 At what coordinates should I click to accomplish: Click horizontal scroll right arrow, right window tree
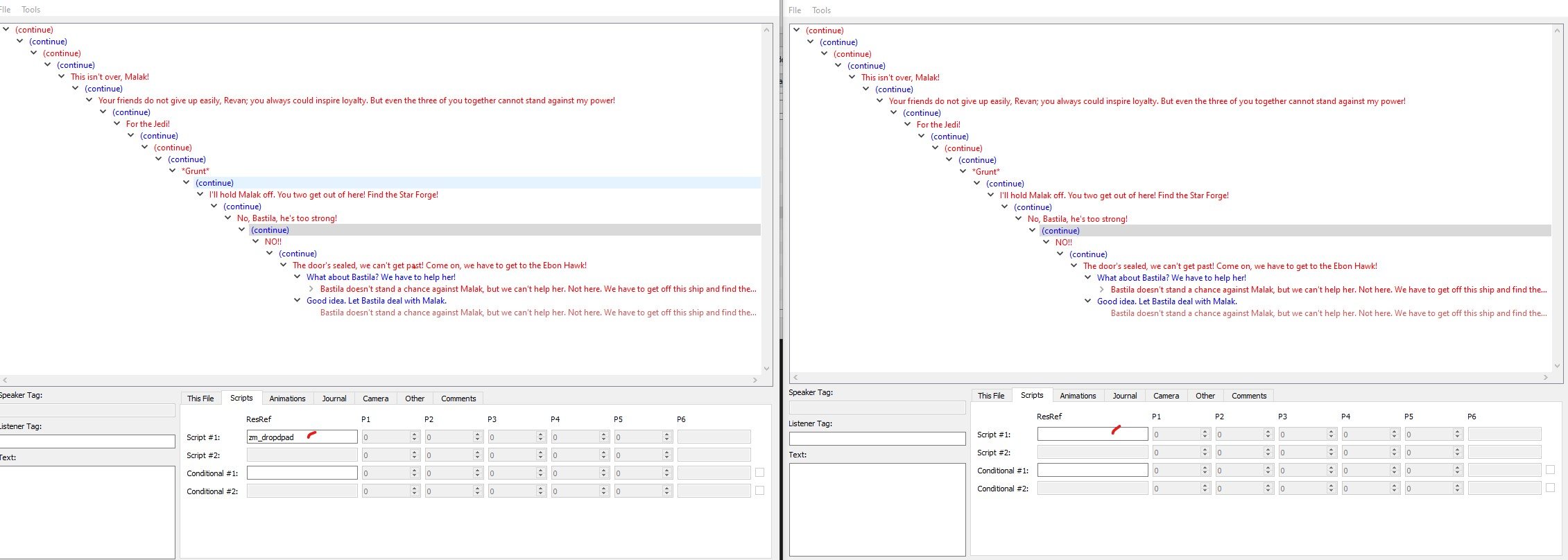click(x=1546, y=377)
